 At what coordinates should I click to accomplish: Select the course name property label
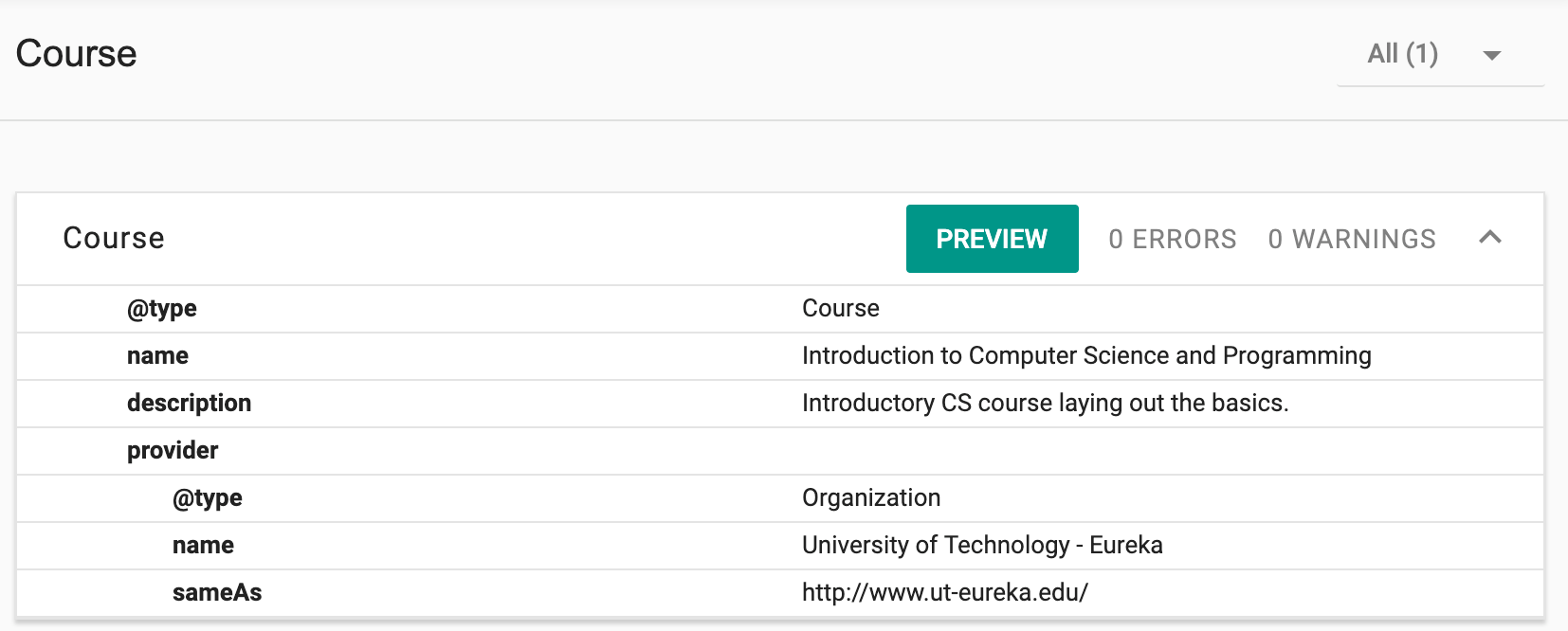157,356
